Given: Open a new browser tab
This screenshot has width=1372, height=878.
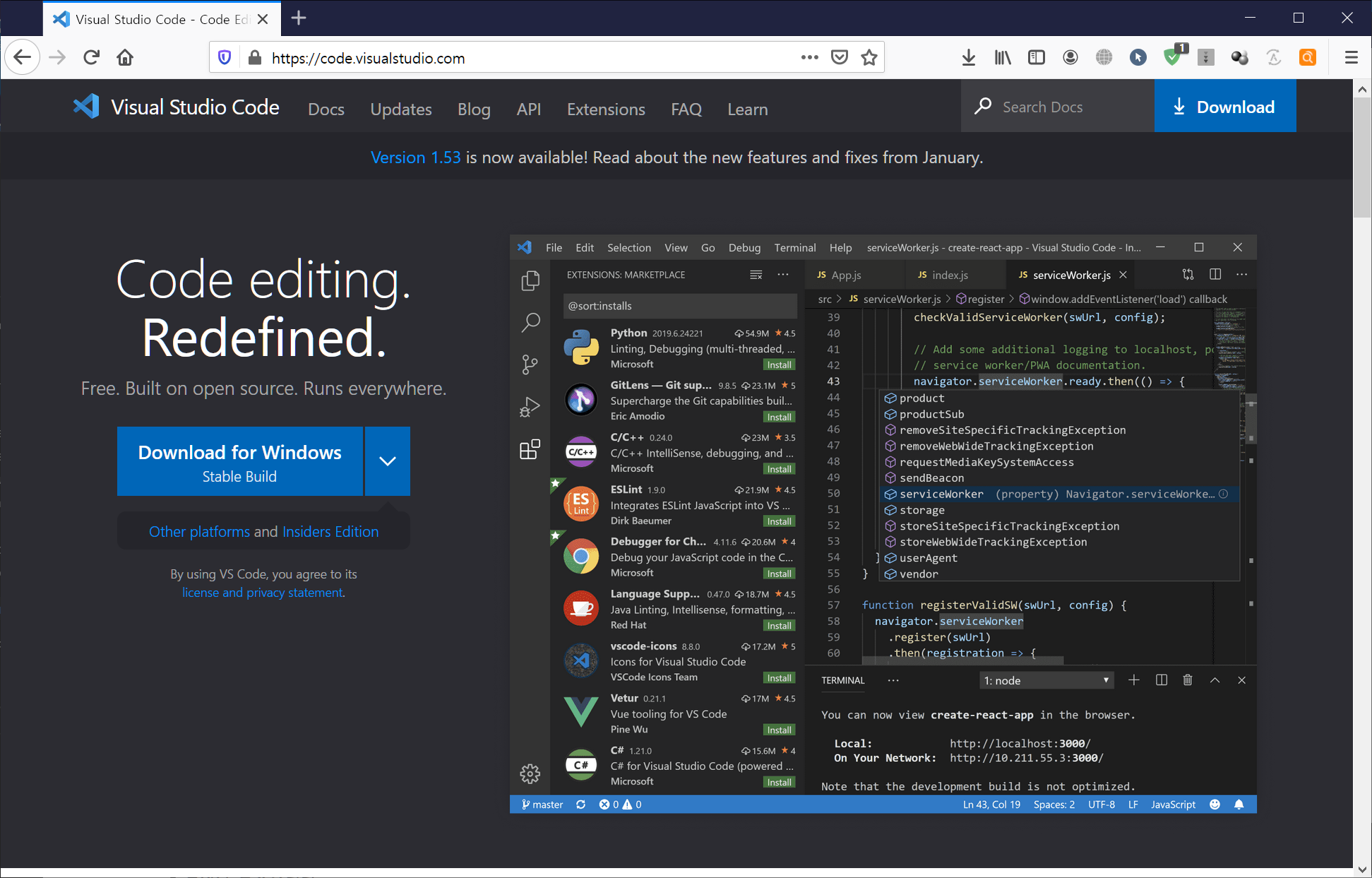Looking at the screenshot, I should pos(299,18).
